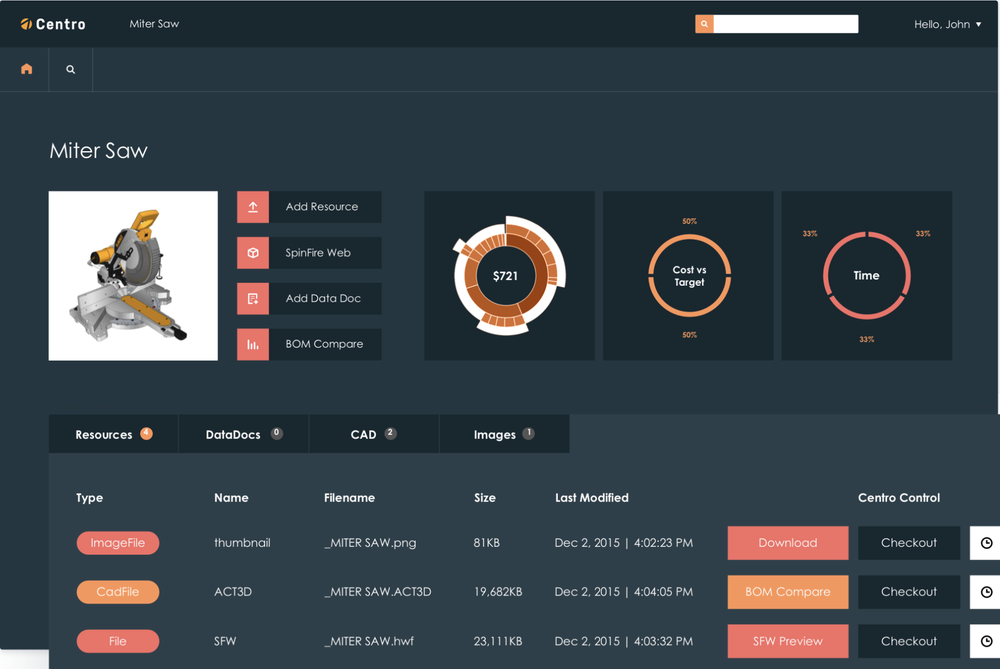This screenshot has width=1000, height=669.
Task: Click the document icon next to Add Data Doc
Action: 253,298
